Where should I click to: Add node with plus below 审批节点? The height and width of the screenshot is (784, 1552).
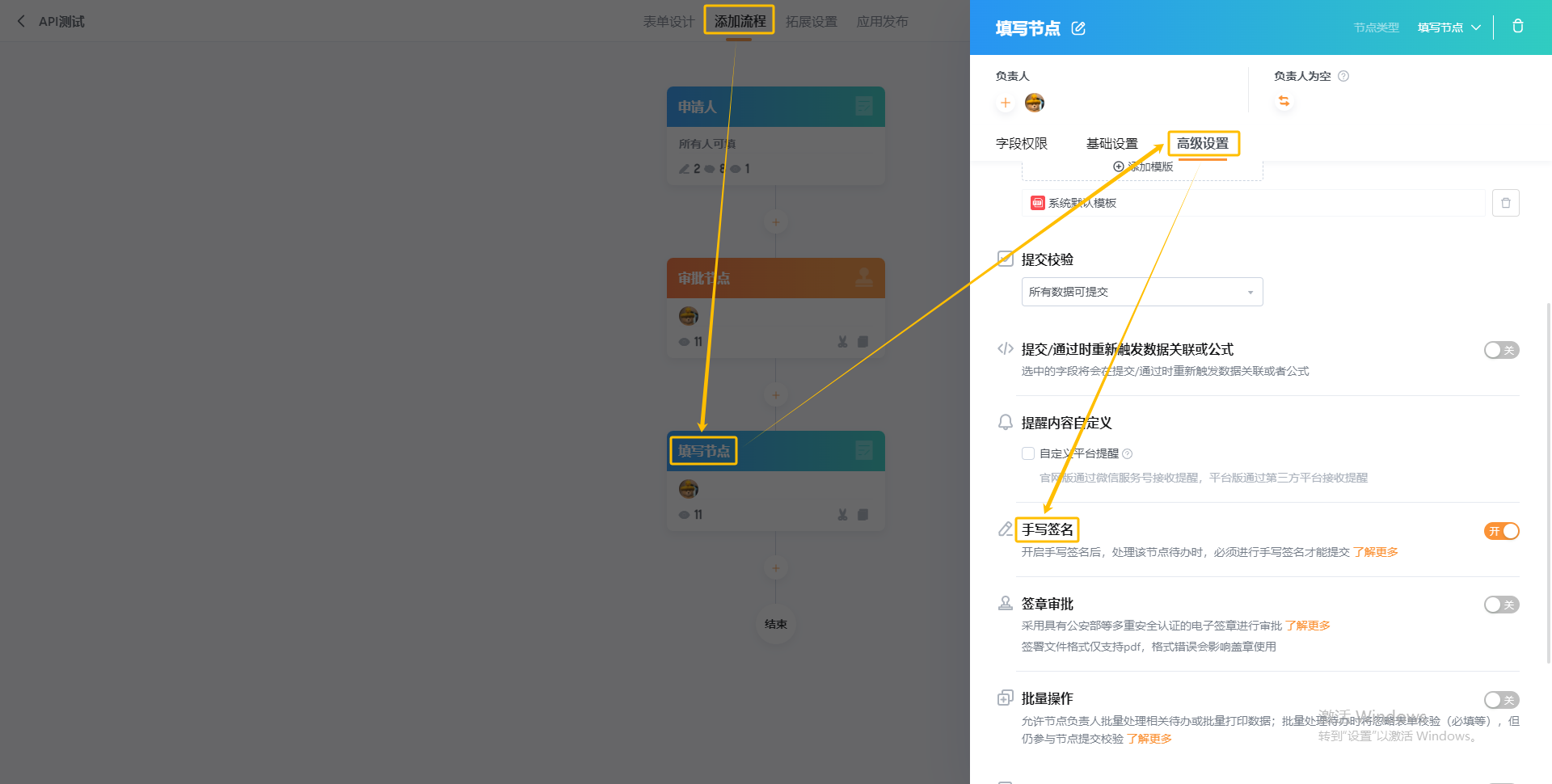click(x=775, y=395)
